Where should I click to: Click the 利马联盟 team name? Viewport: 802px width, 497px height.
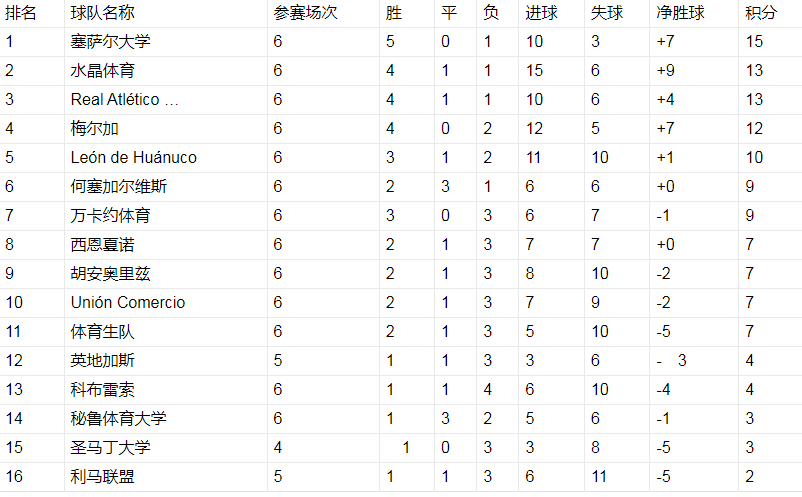tap(103, 477)
